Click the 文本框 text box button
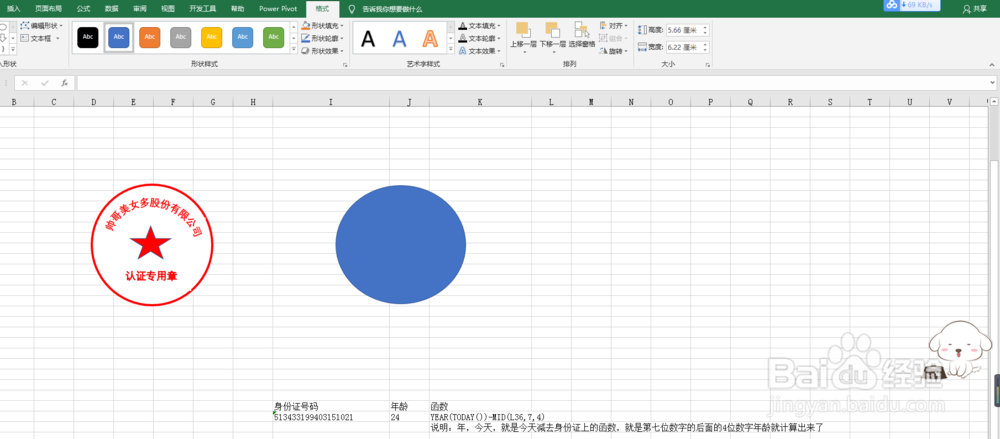Viewport: 1000px width, 439px height. point(40,38)
